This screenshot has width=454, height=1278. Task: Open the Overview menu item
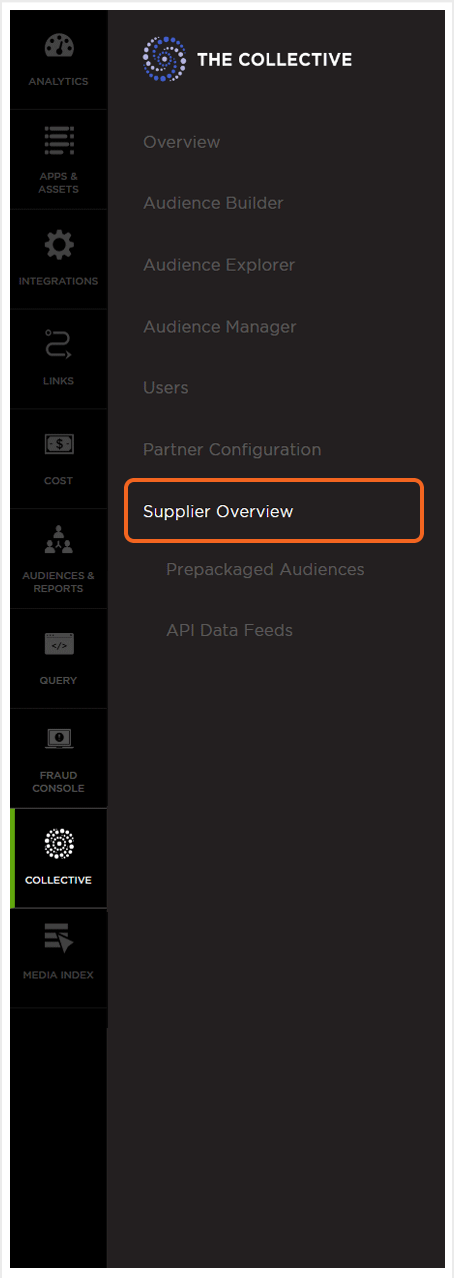181,142
